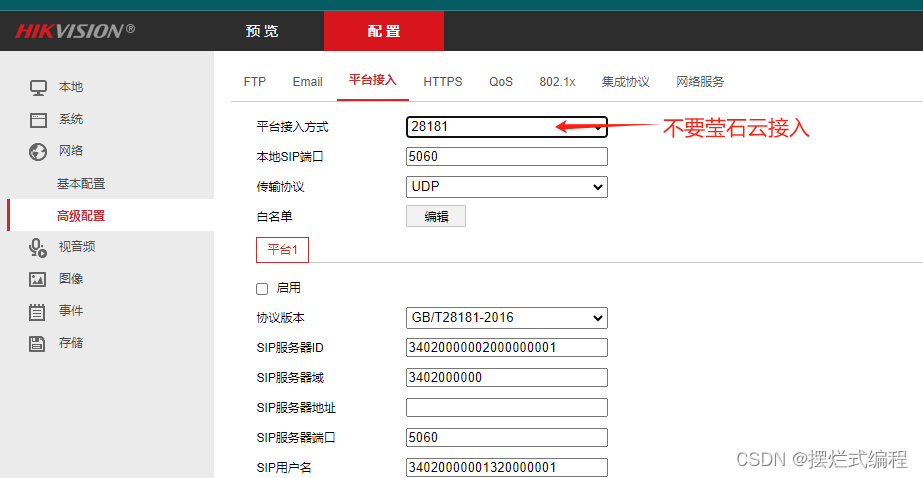Click the SIP用户名 input field
923x478 pixels.
[x=507, y=467]
